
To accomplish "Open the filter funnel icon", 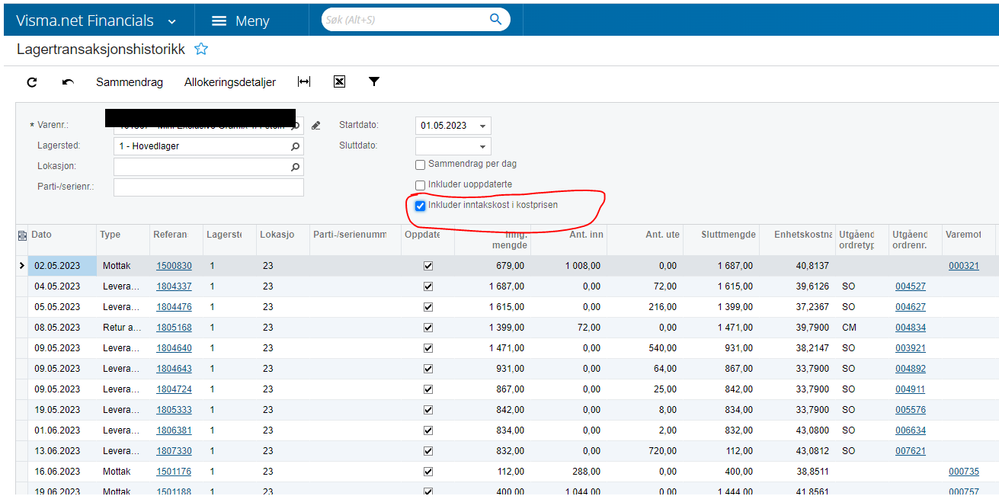I will click(x=374, y=82).
